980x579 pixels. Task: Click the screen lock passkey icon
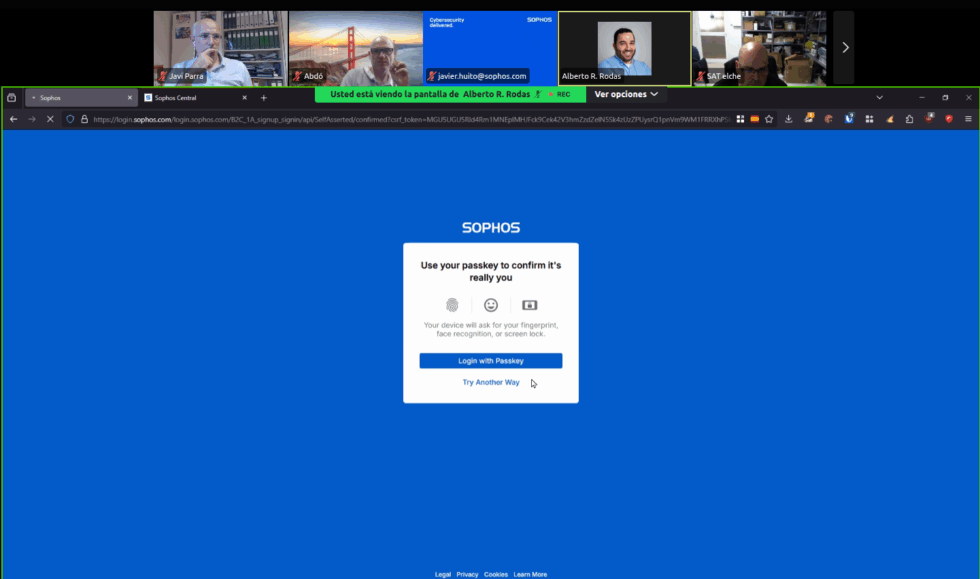pyautogui.click(x=530, y=305)
